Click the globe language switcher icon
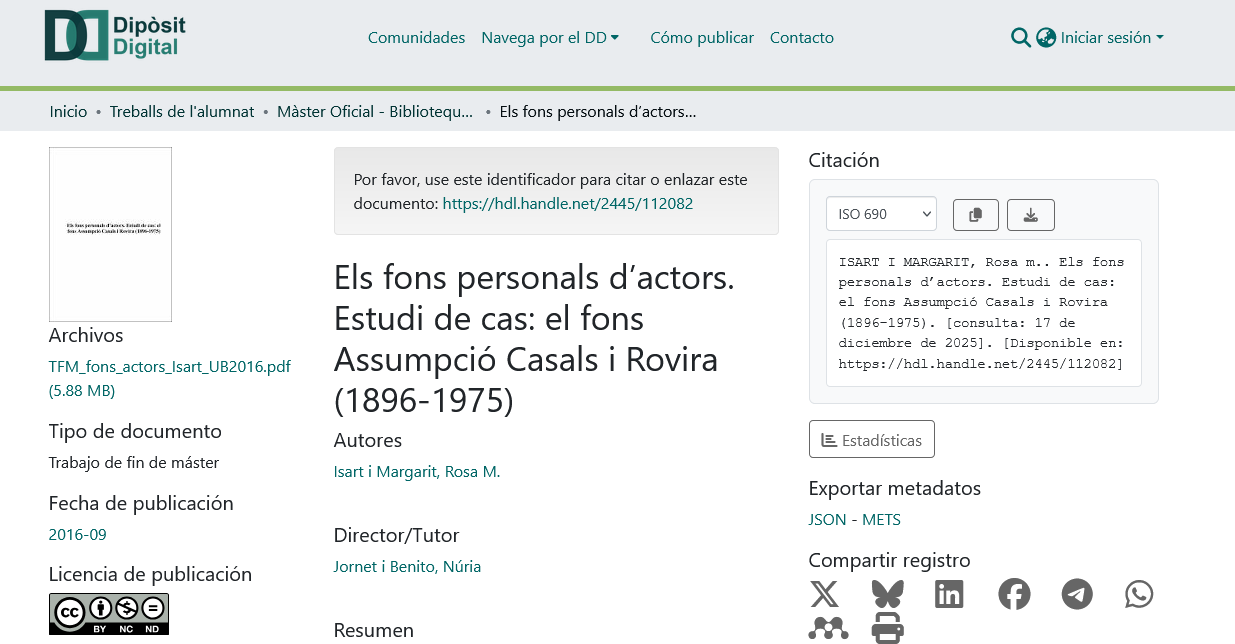Screen dimensions: 1235x644 point(1046,38)
